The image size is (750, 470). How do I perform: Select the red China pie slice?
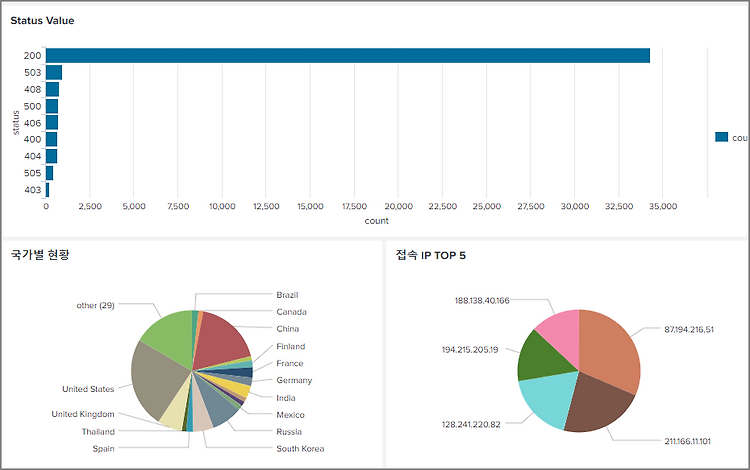click(220, 342)
